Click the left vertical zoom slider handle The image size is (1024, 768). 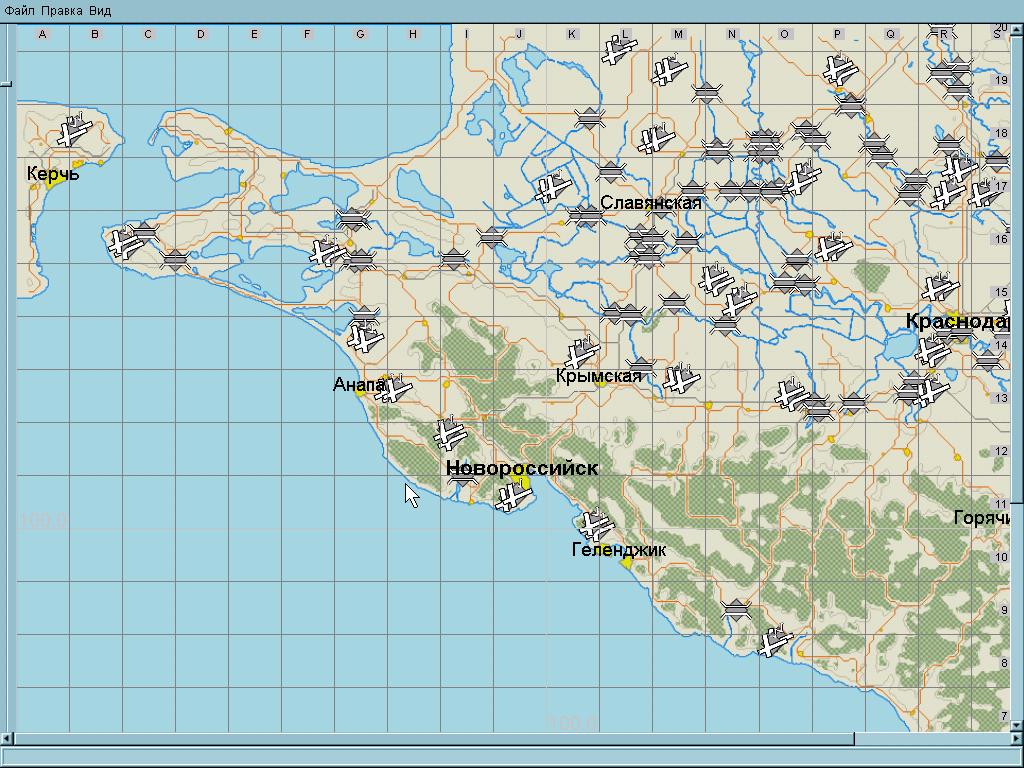pyautogui.click(x=7, y=83)
